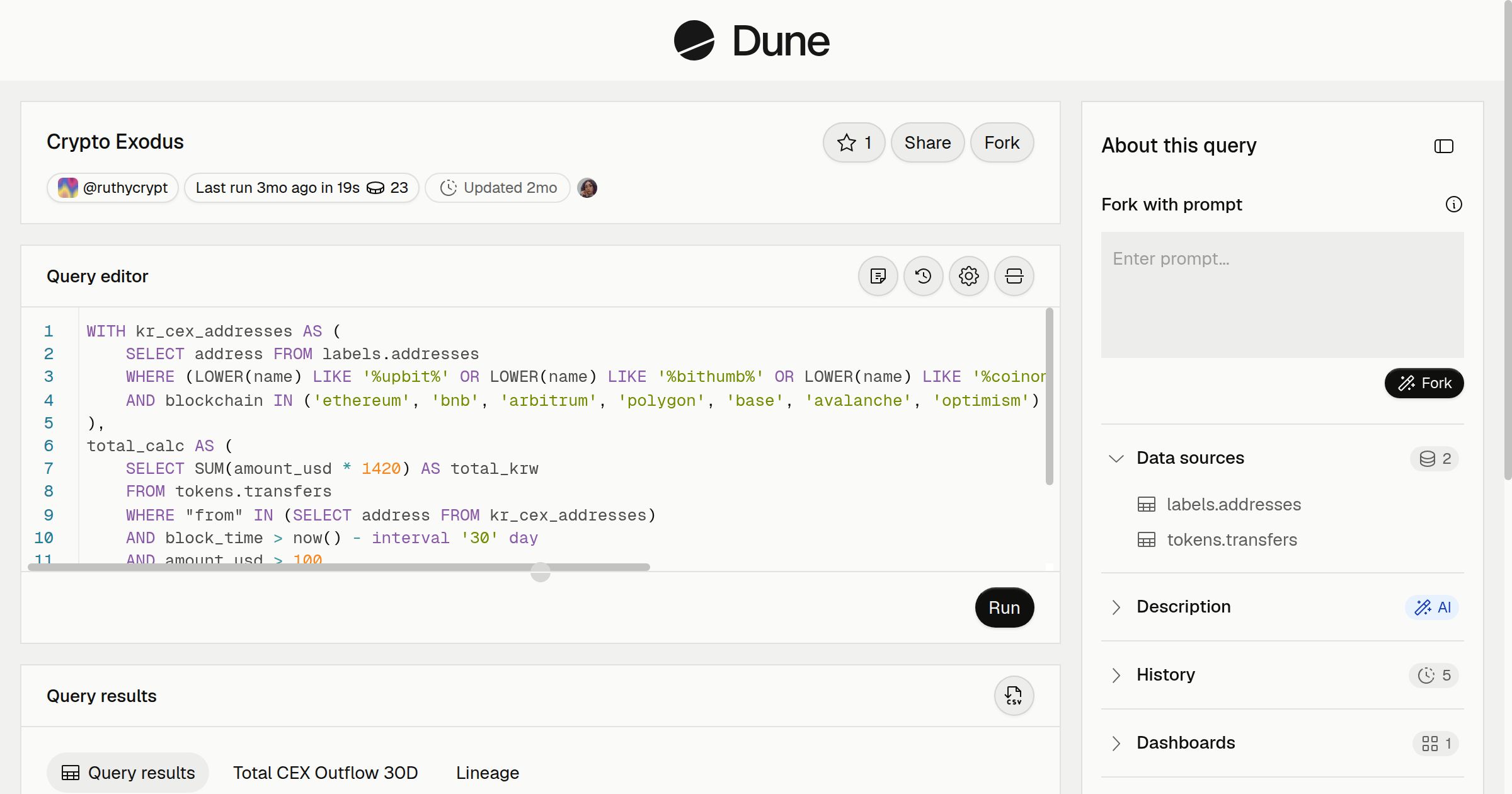This screenshot has width=1512, height=794.
Task: Click the black Fork prompt button
Action: coord(1424,383)
